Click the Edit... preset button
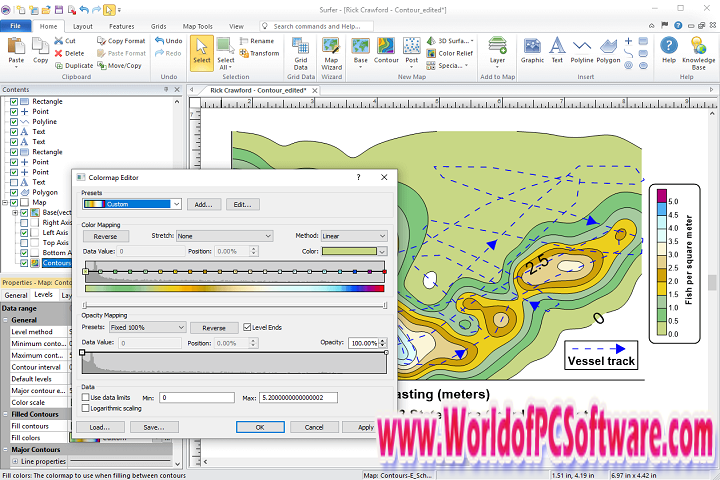This screenshot has height=480, width=720. pyautogui.click(x=242, y=204)
